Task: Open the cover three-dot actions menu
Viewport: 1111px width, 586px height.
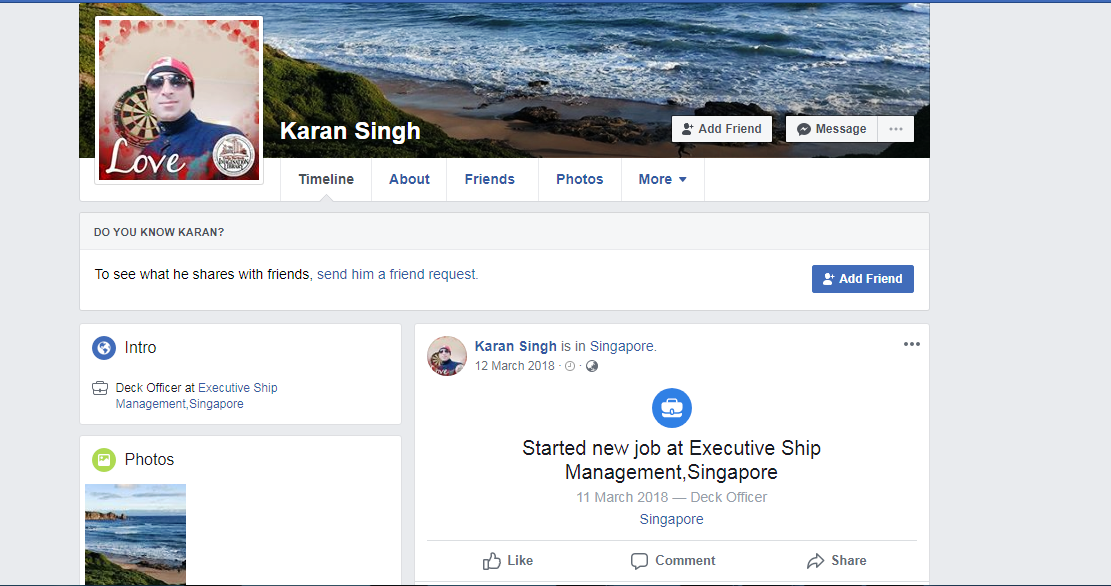Action: 895,129
